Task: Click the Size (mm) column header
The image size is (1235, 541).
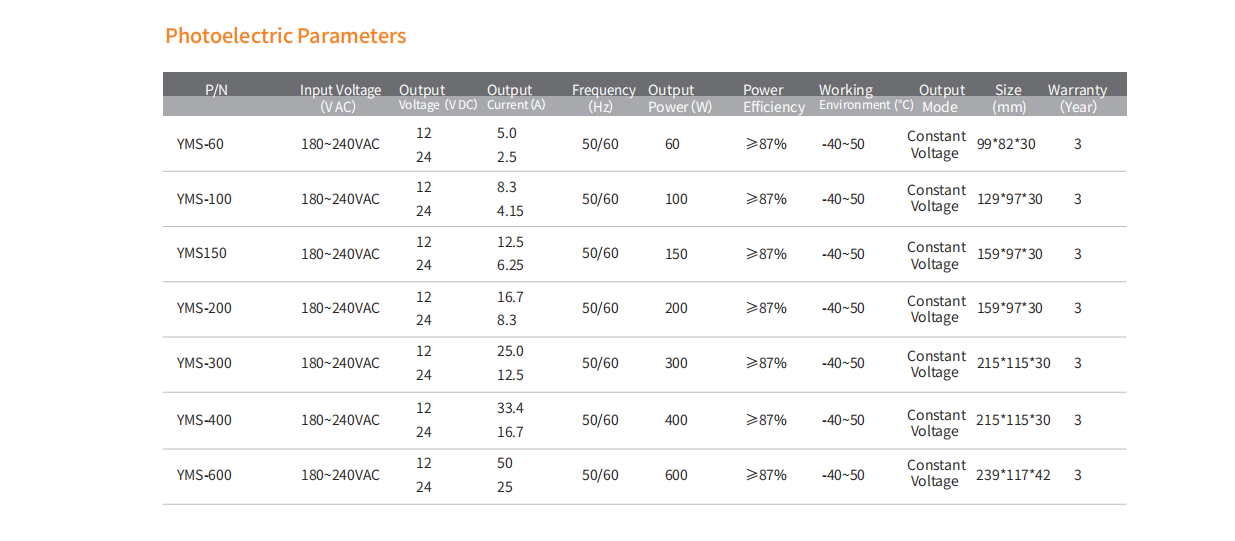Action: pos(1008,98)
